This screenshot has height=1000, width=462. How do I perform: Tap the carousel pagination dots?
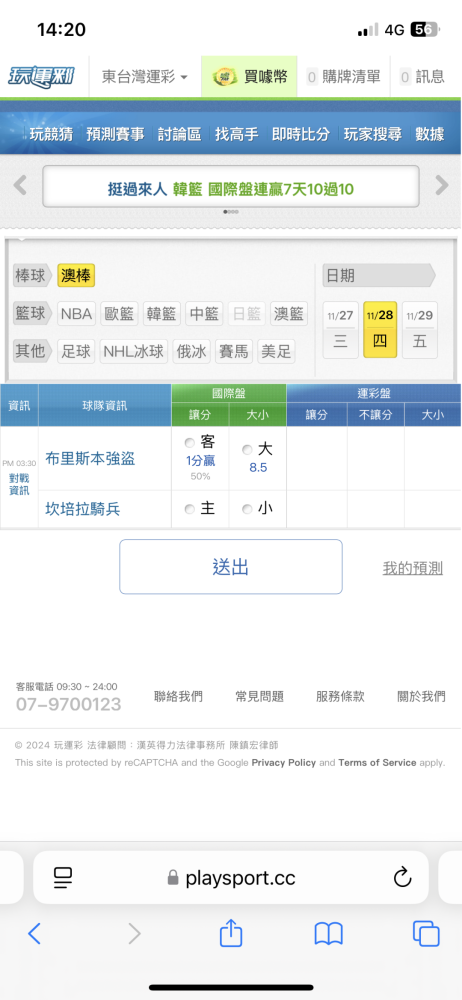click(x=231, y=212)
